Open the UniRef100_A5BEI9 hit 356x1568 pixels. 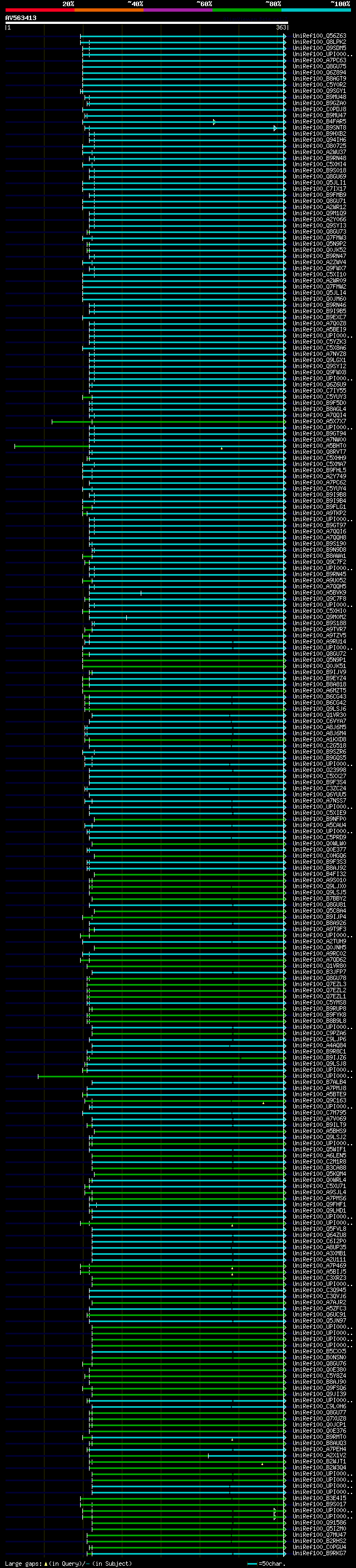319,329
